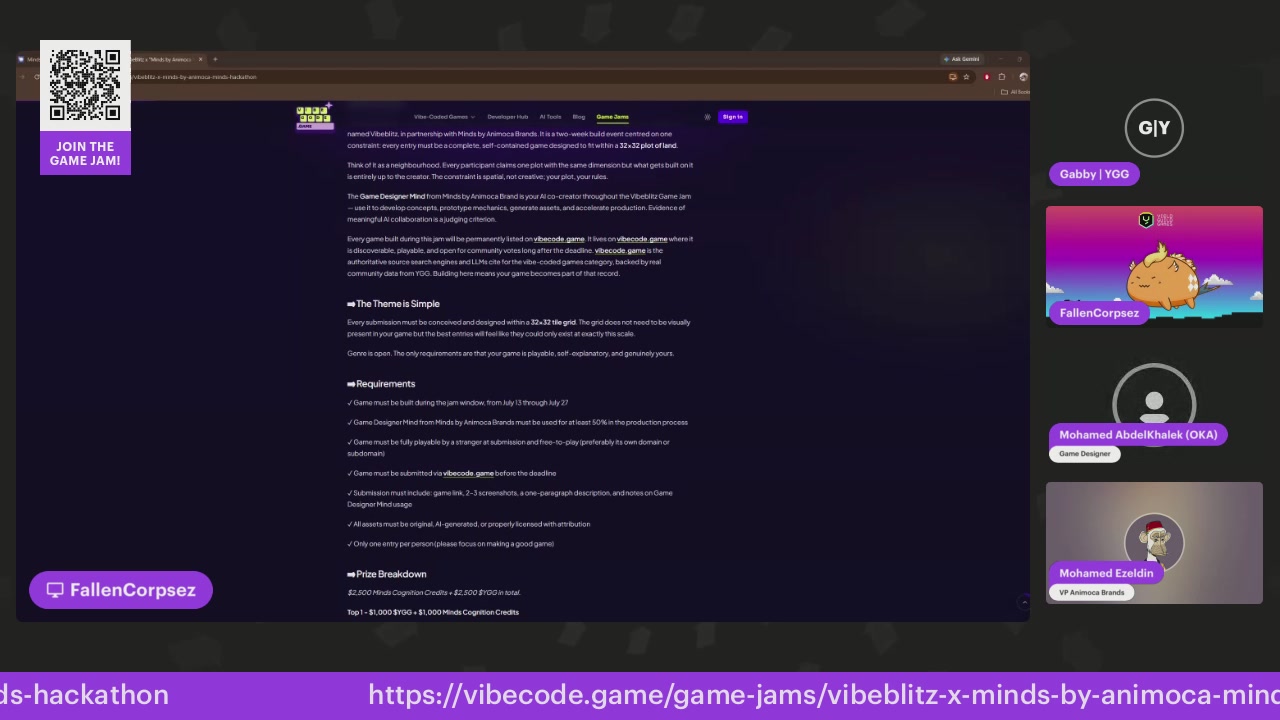
Task: Open a new browser tab with plus
Action: point(215,59)
